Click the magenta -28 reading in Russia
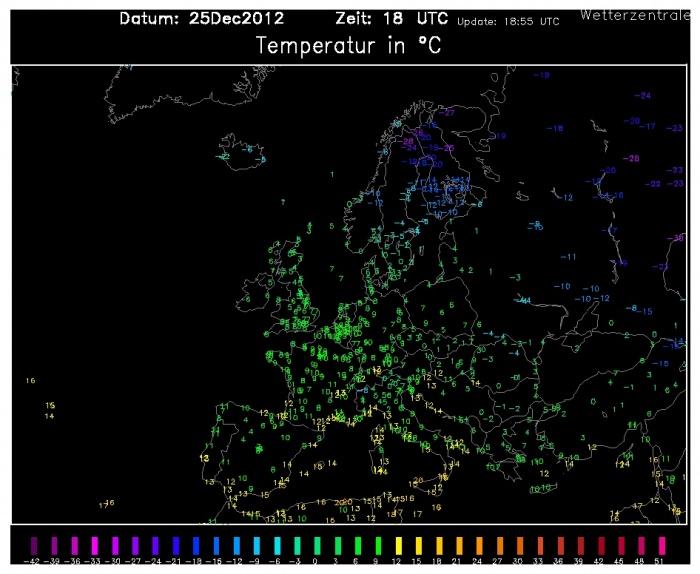Image resolution: width=700 pixels, height=574 pixels. 631,159
